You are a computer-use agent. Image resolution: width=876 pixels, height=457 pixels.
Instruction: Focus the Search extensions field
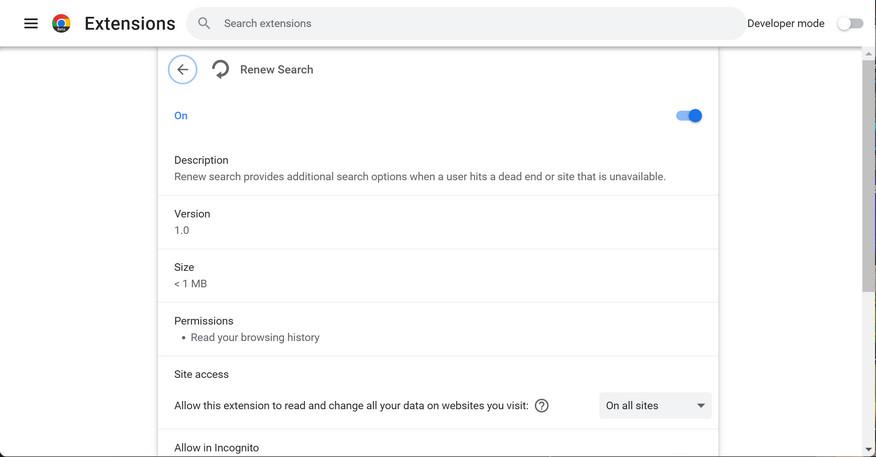click(x=470, y=23)
